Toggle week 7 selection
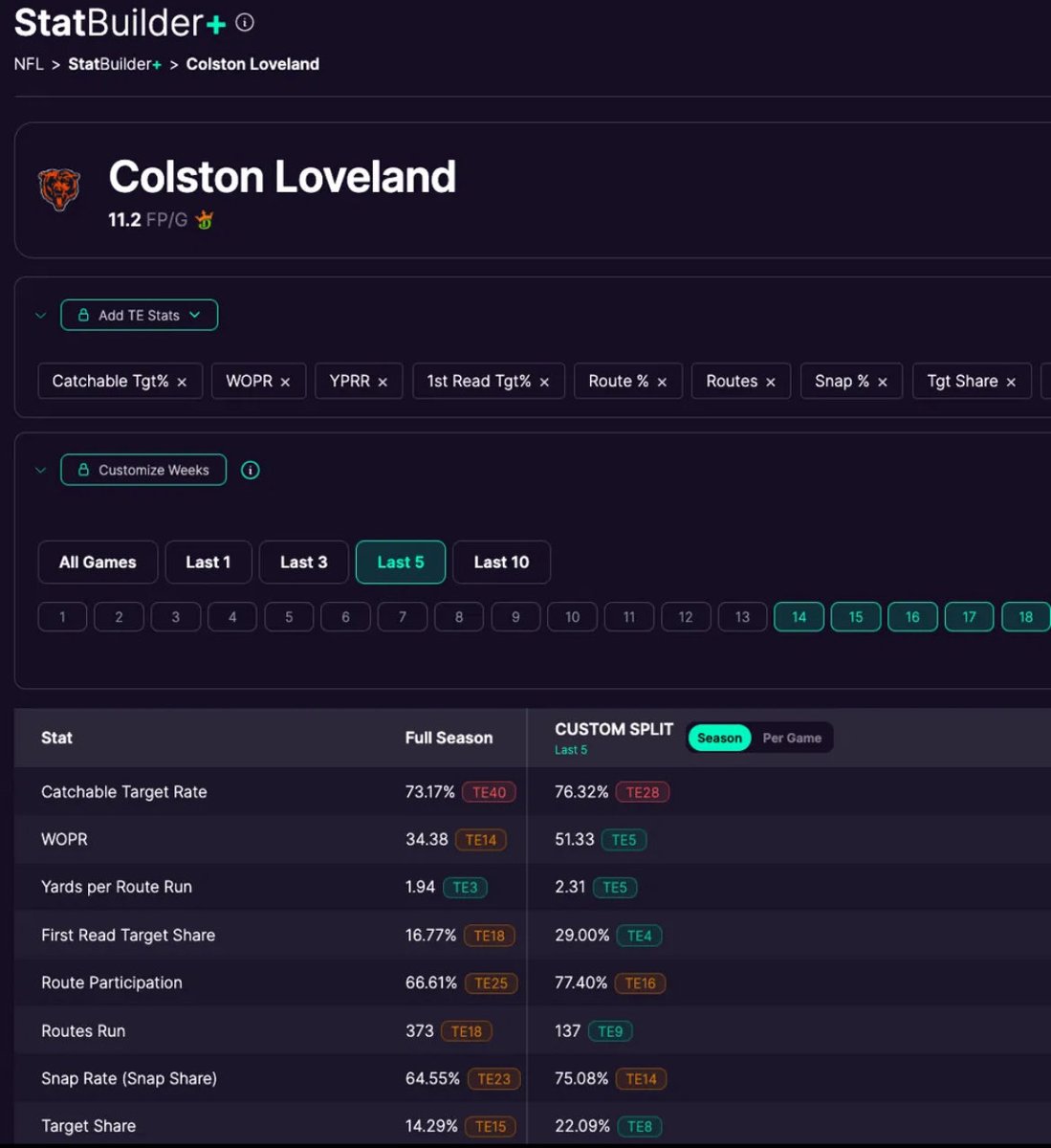The width and height of the screenshot is (1051, 1148). click(403, 617)
